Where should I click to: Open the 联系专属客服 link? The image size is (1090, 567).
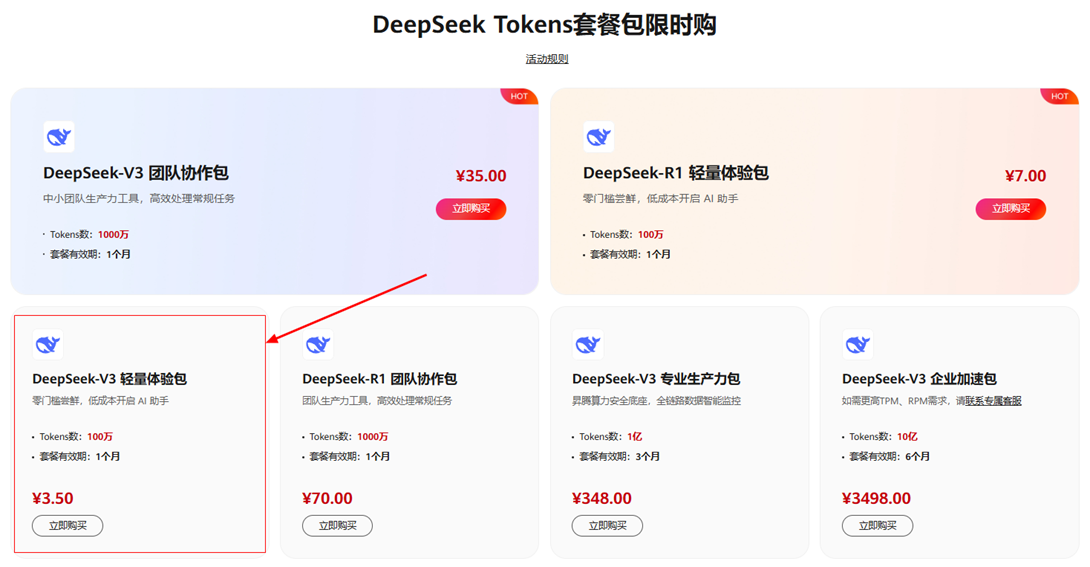pos(993,401)
